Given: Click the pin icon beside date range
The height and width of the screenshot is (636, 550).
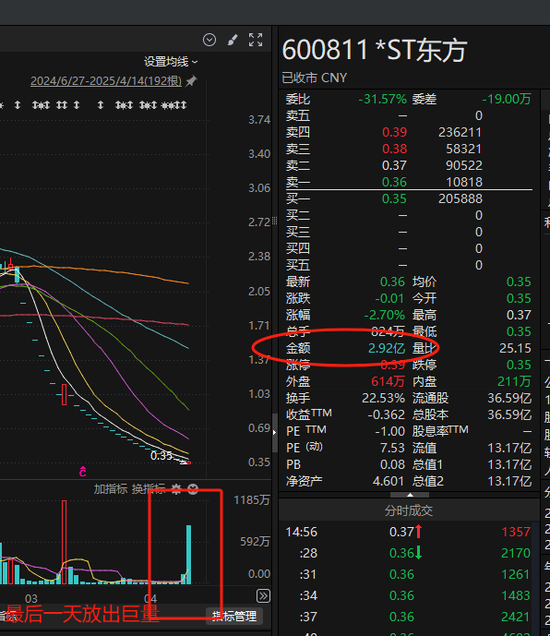Looking at the screenshot, I should coord(191,81).
